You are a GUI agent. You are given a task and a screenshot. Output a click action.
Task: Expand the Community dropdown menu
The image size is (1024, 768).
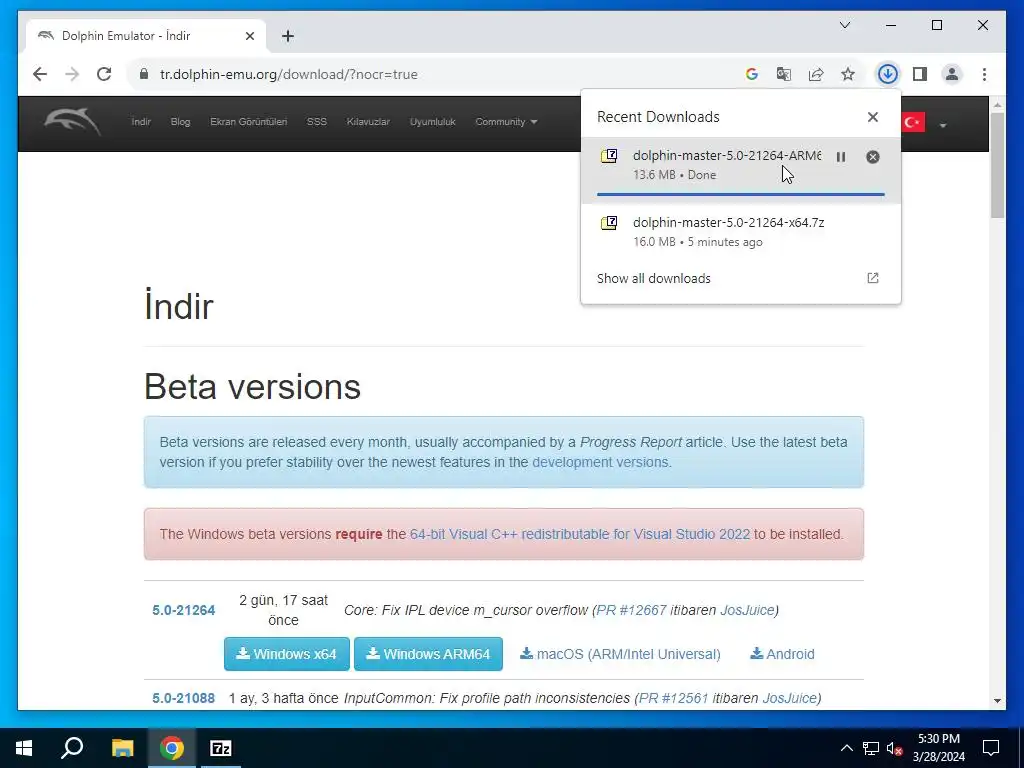(x=506, y=122)
